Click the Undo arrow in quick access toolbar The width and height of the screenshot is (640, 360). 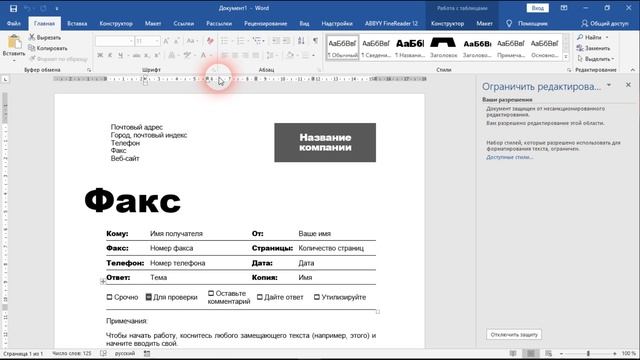click(x=27, y=8)
